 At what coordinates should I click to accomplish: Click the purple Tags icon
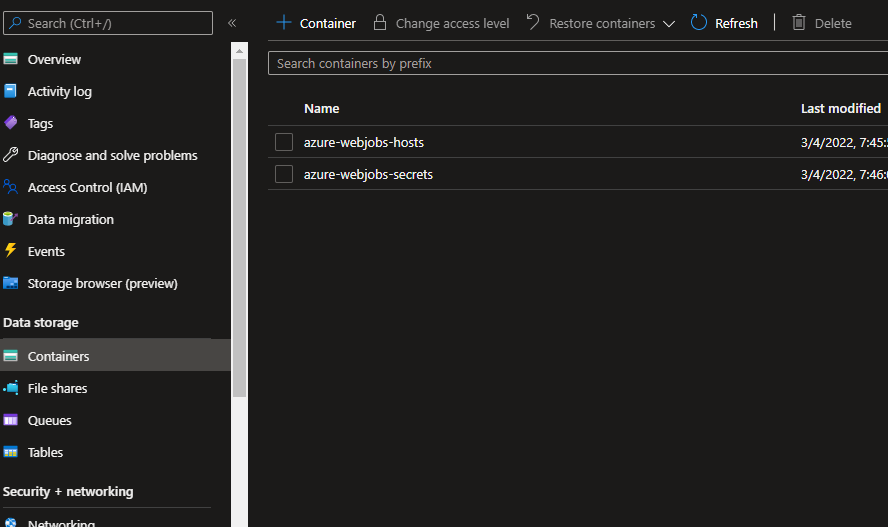click(10, 123)
